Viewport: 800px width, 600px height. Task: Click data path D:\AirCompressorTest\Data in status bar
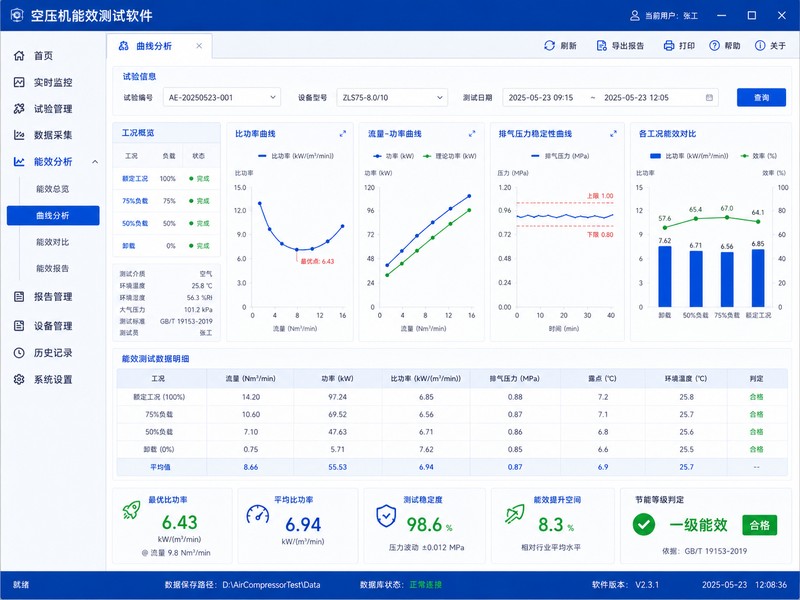271,585
